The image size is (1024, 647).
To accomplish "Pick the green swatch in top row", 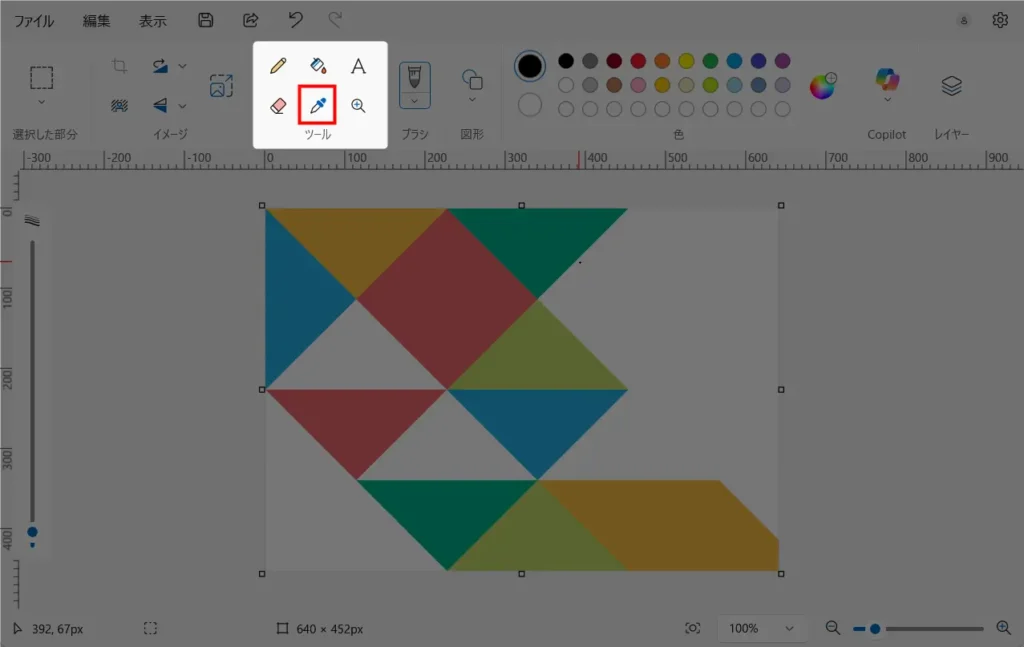I will 711,61.
